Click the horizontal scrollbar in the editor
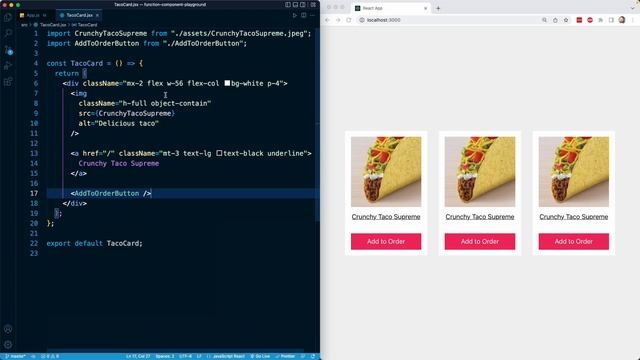Image resolution: width=640 pixels, height=360 pixels. (176, 350)
